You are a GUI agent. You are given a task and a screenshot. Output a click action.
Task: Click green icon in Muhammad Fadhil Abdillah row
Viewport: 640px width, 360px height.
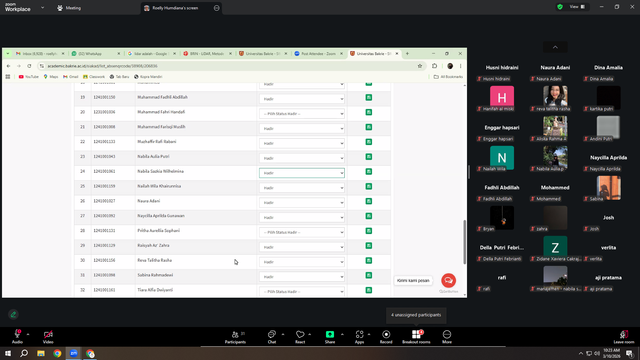[369, 98]
